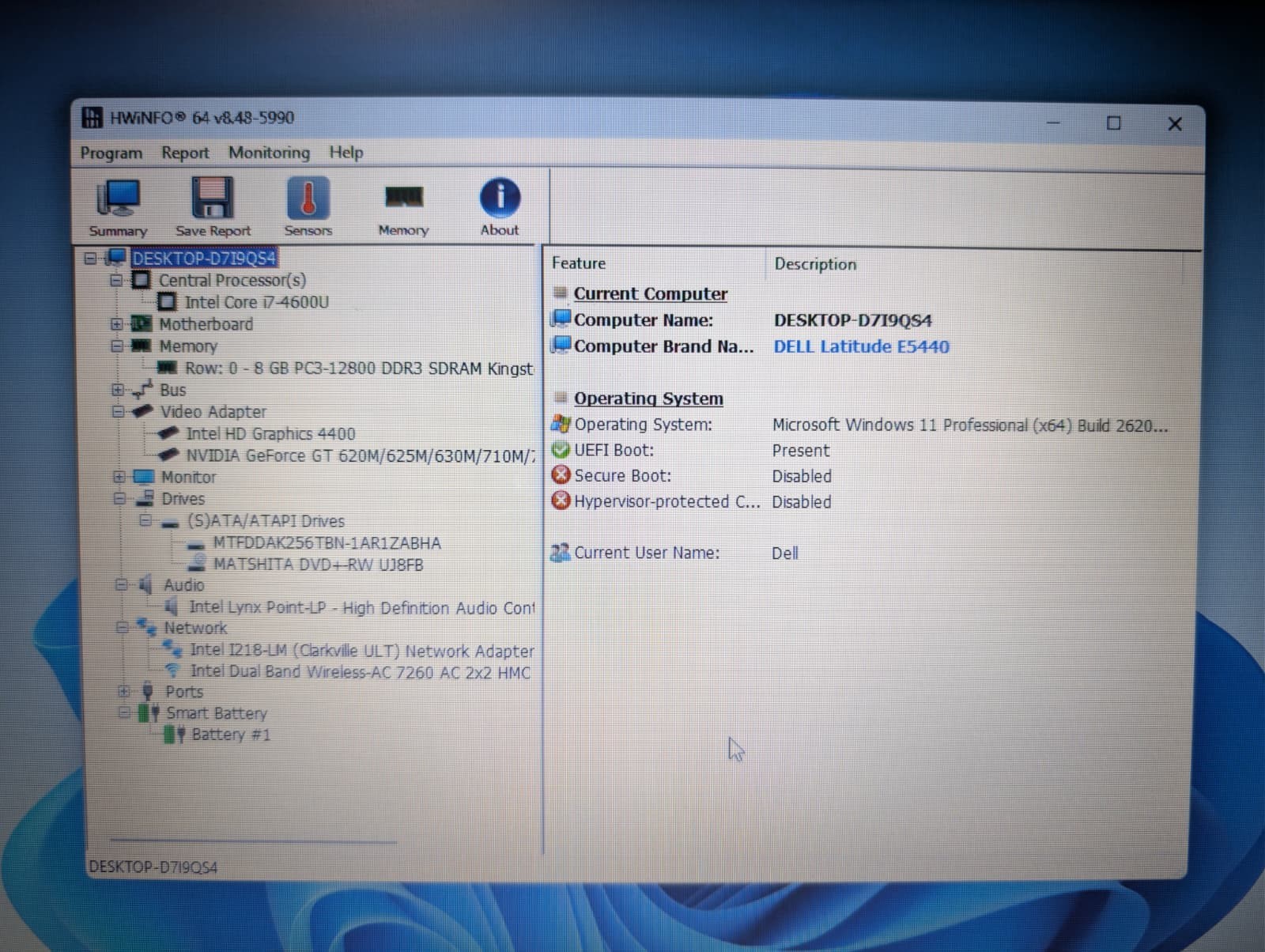The height and width of the screenshot is (952, 1265).
Task: Click the Secure Boot red cross icon
Action: [x=561, y=475]
